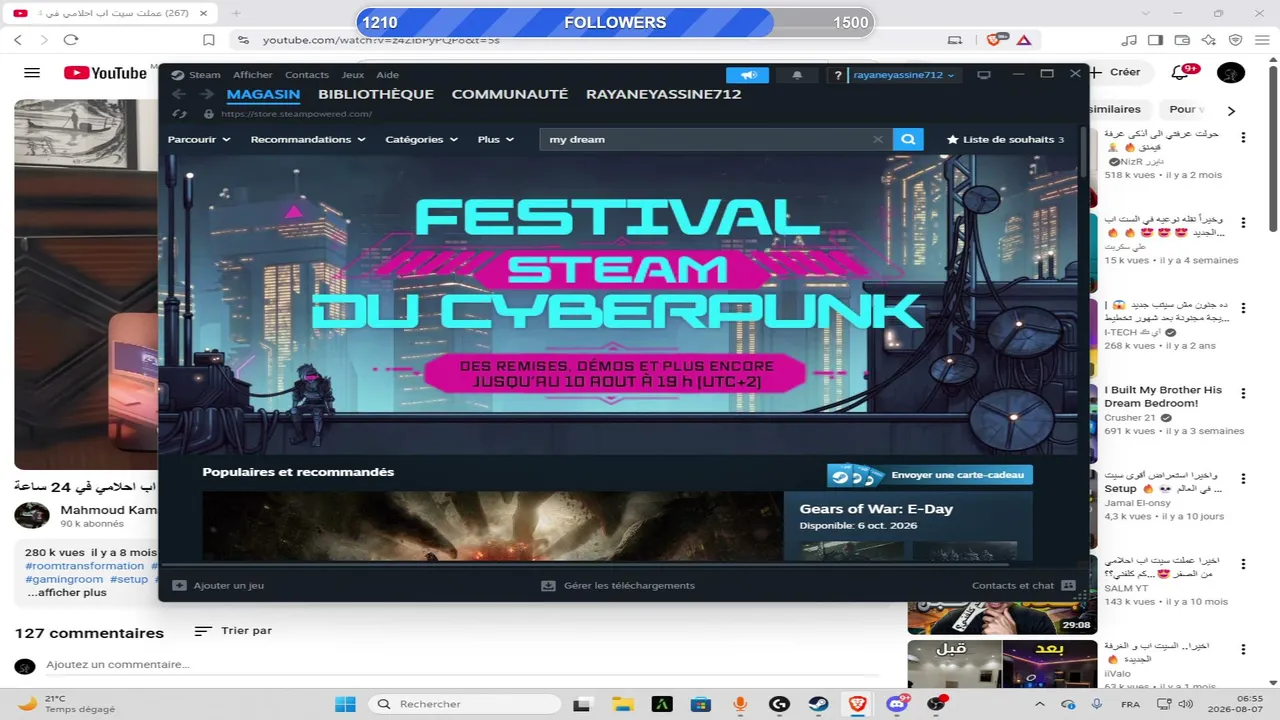Click the Contacts et chat icon

point(1068,585)
